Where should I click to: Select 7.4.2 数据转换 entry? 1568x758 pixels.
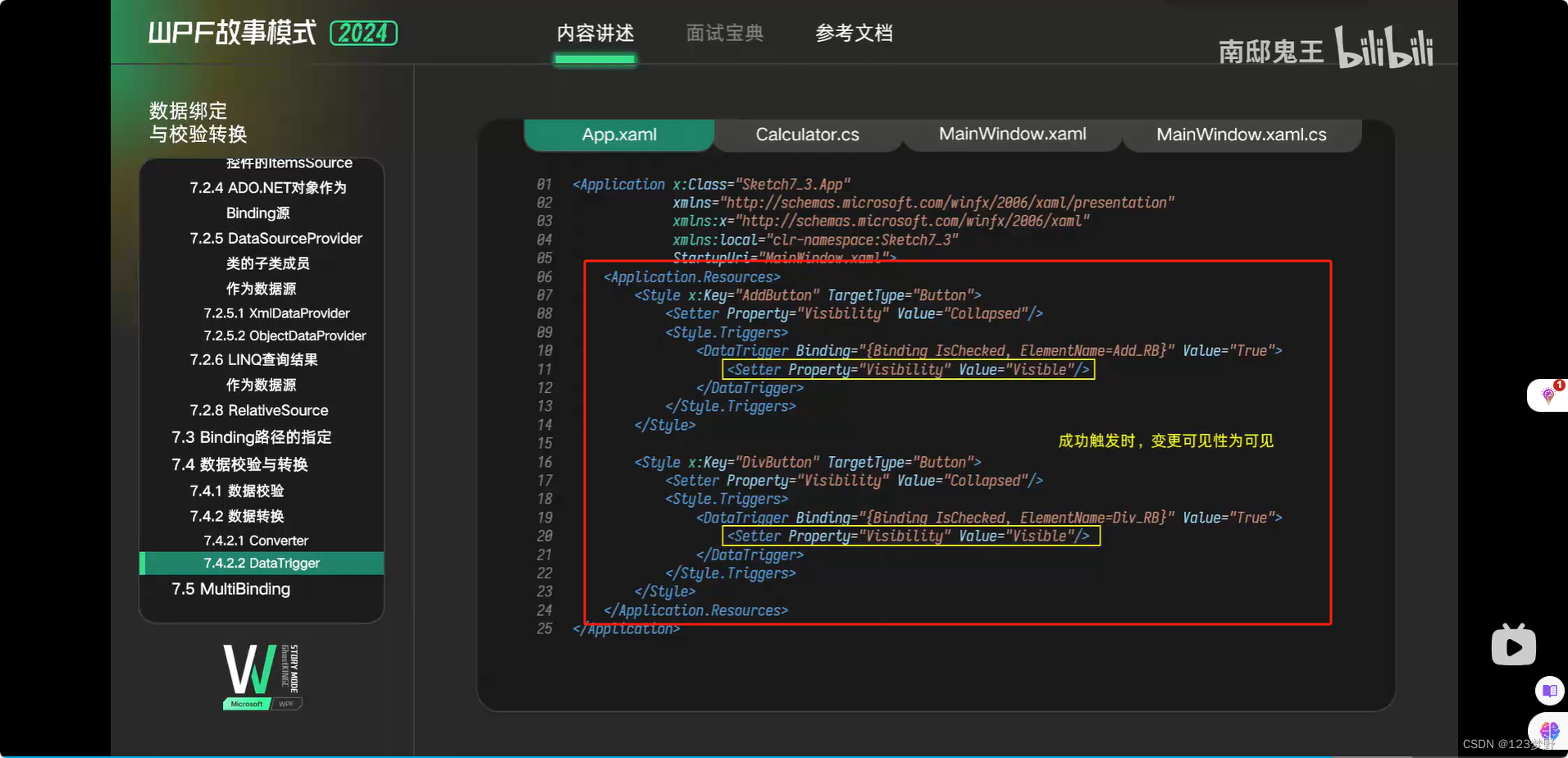[237, 516]
